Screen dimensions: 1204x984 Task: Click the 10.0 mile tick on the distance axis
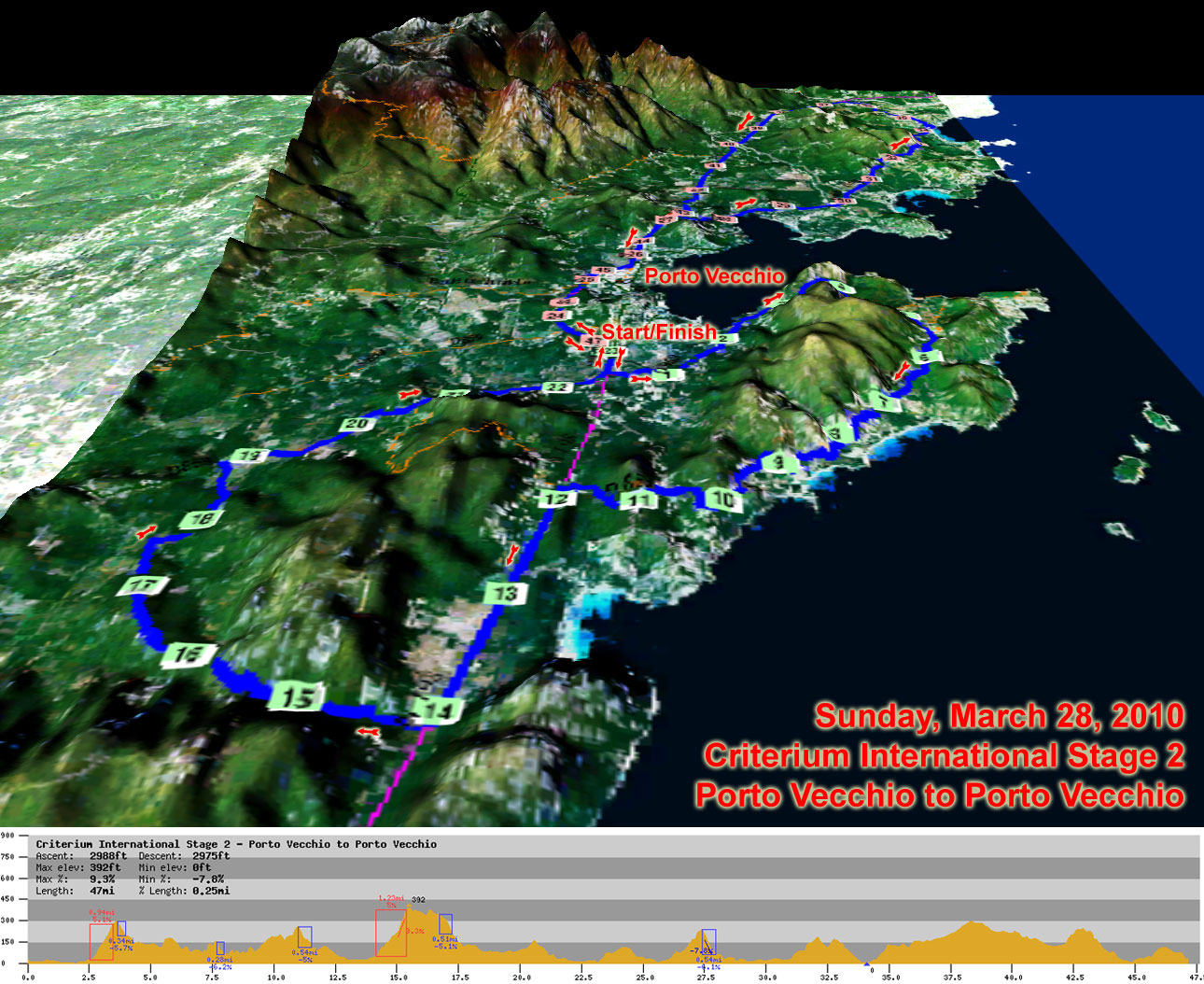(275, 977)
